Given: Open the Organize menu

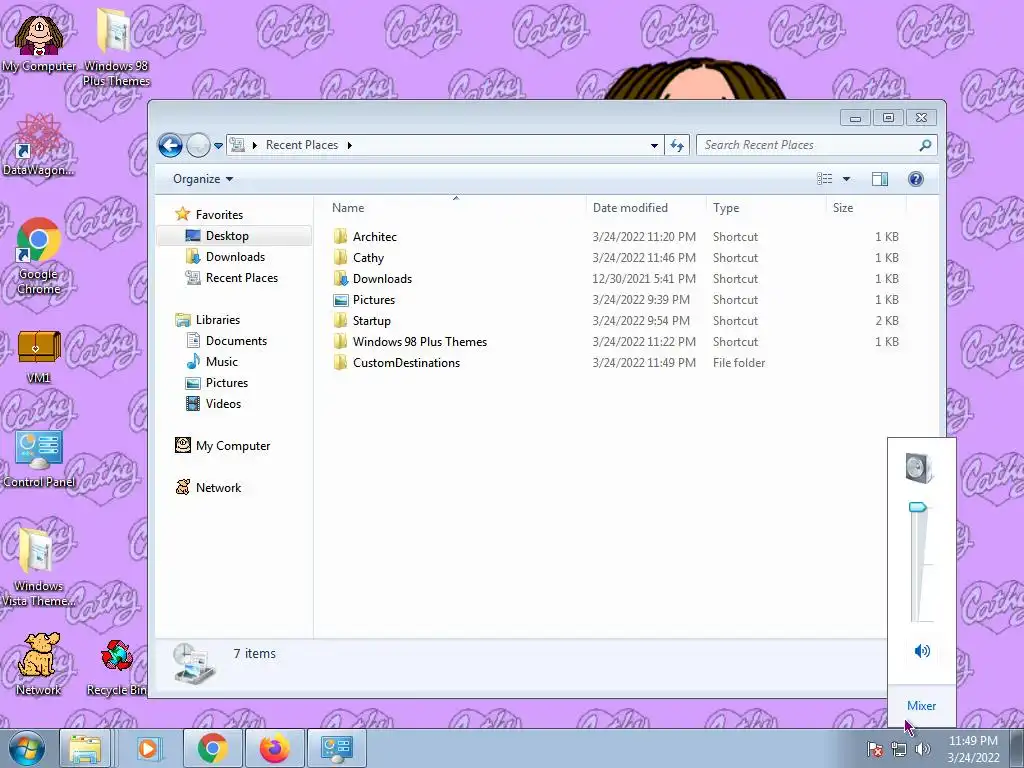Looking at the screenshot, I should (x=202, y=179).
